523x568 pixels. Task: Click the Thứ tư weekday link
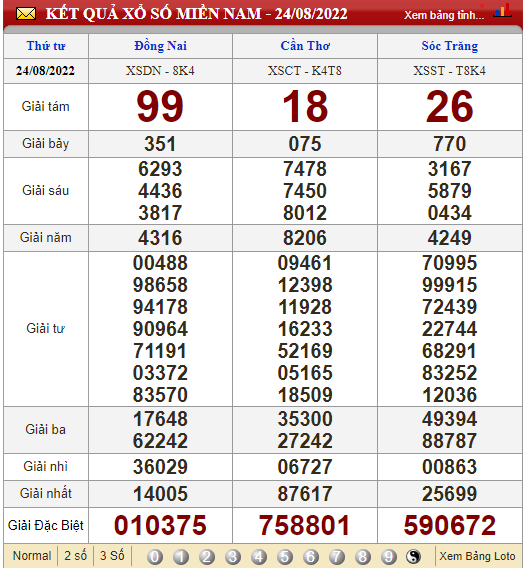[x=46, y=46]
